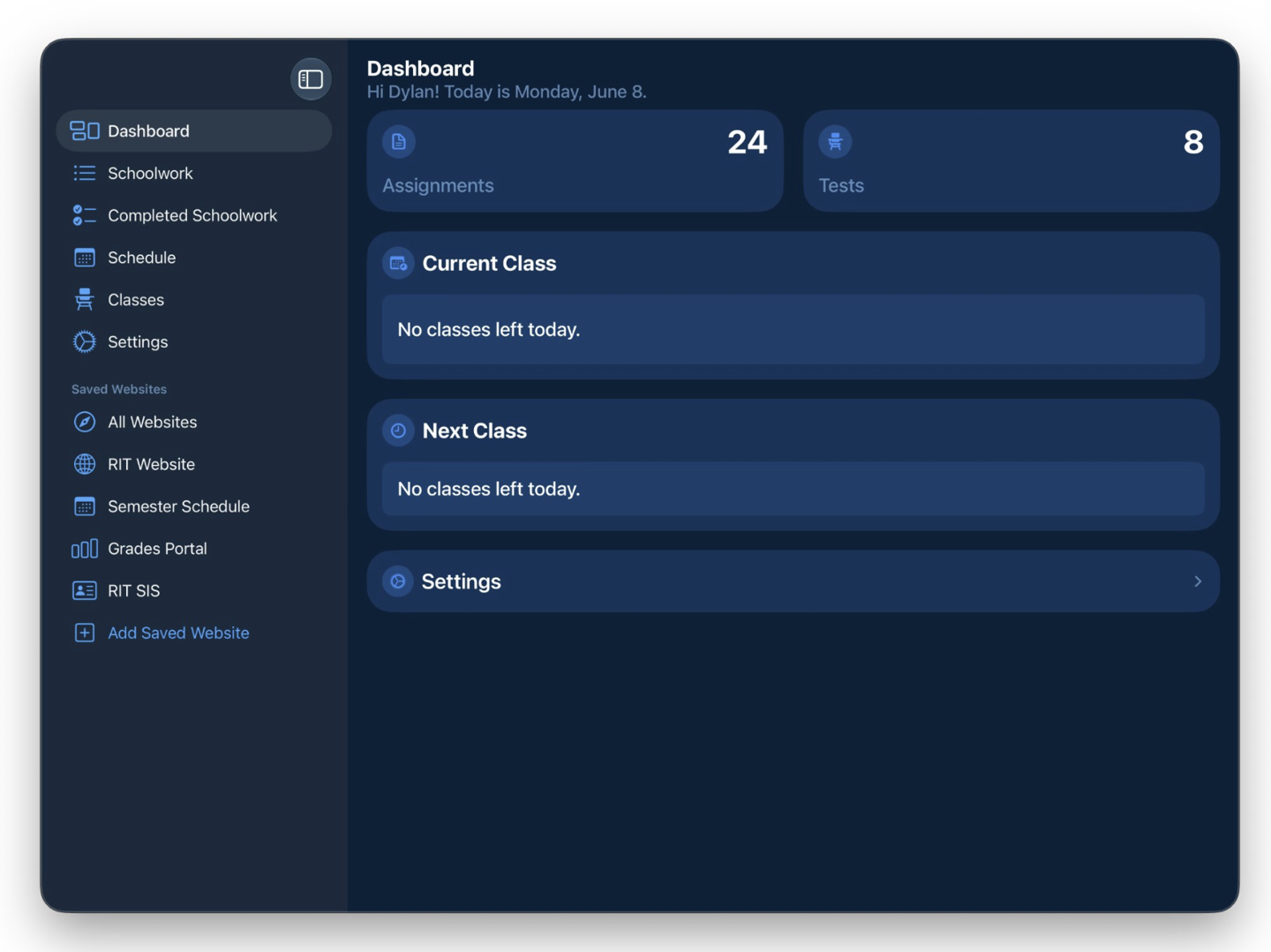
Task: Click the Tests desk icon
Action: coord(835,141)
